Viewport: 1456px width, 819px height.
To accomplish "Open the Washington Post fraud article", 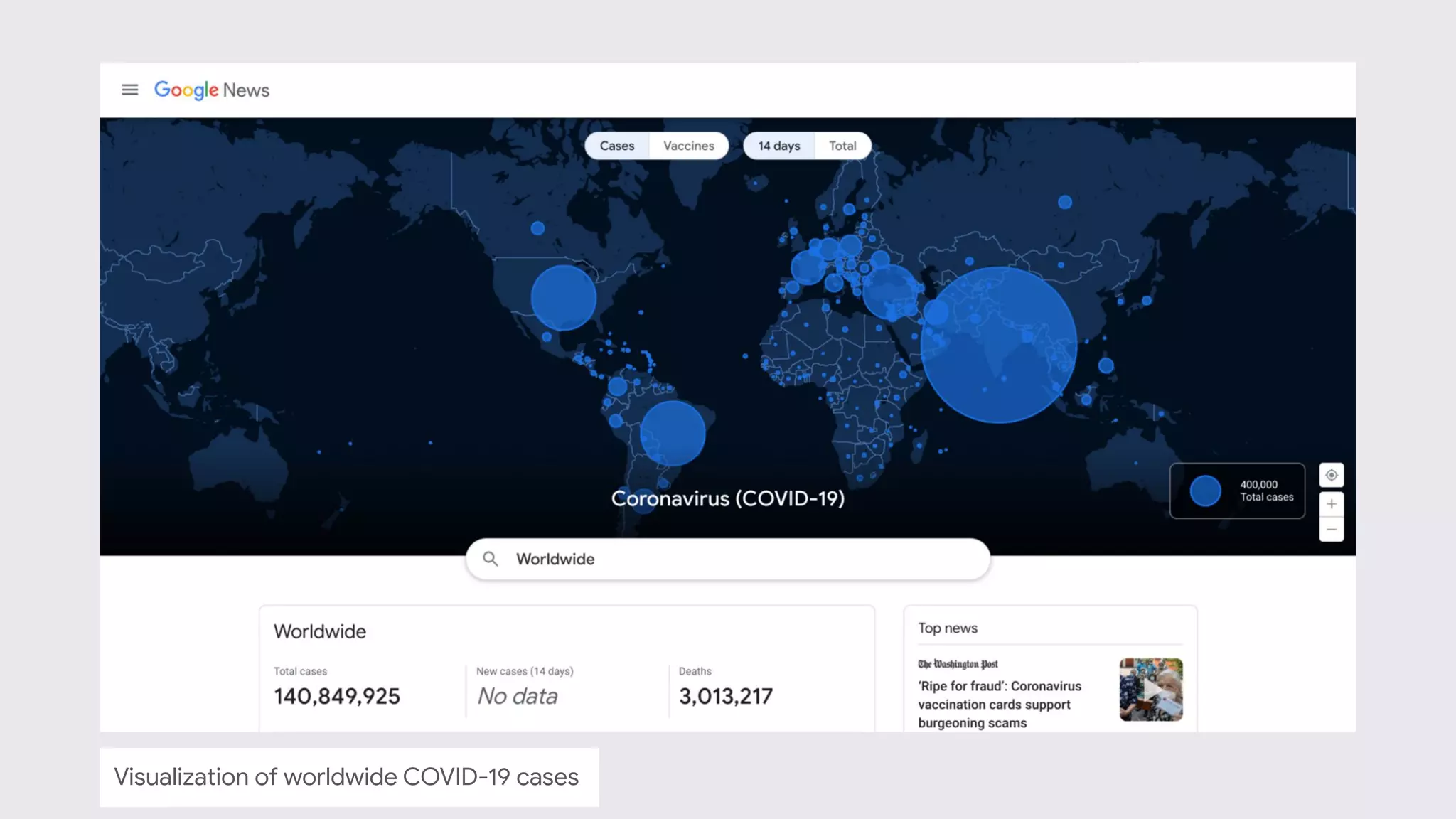I will [1000, 705].
